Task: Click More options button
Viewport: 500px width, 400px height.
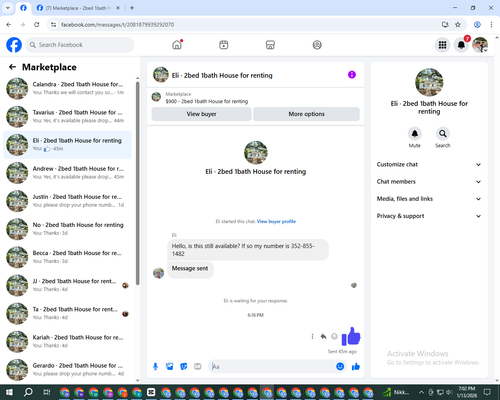Action: pos(306,114)
